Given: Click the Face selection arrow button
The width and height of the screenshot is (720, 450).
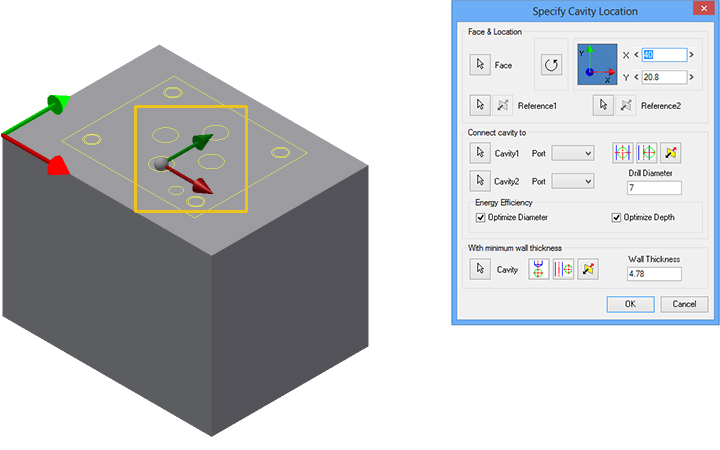Looking at the screenshot, I should pyautogui.click(x=480, y=65).
